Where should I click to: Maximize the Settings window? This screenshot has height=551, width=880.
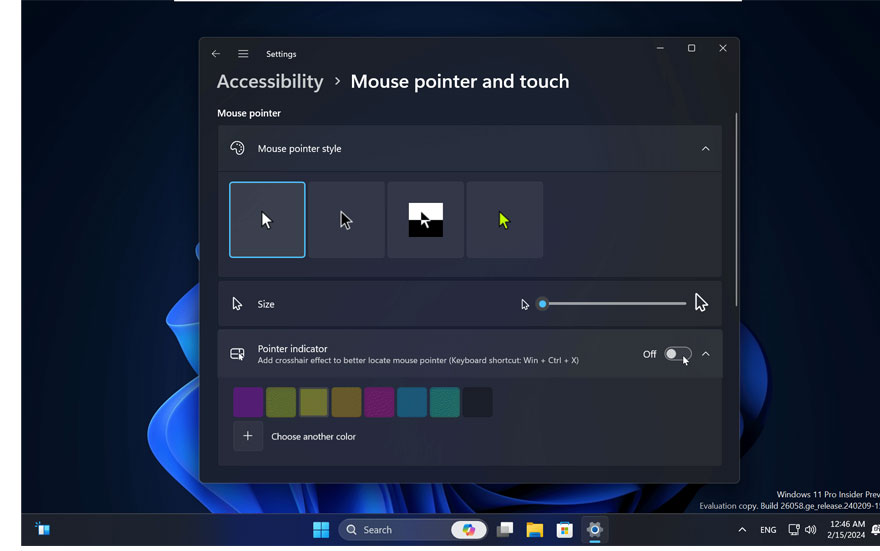click(x=691, y=48)
